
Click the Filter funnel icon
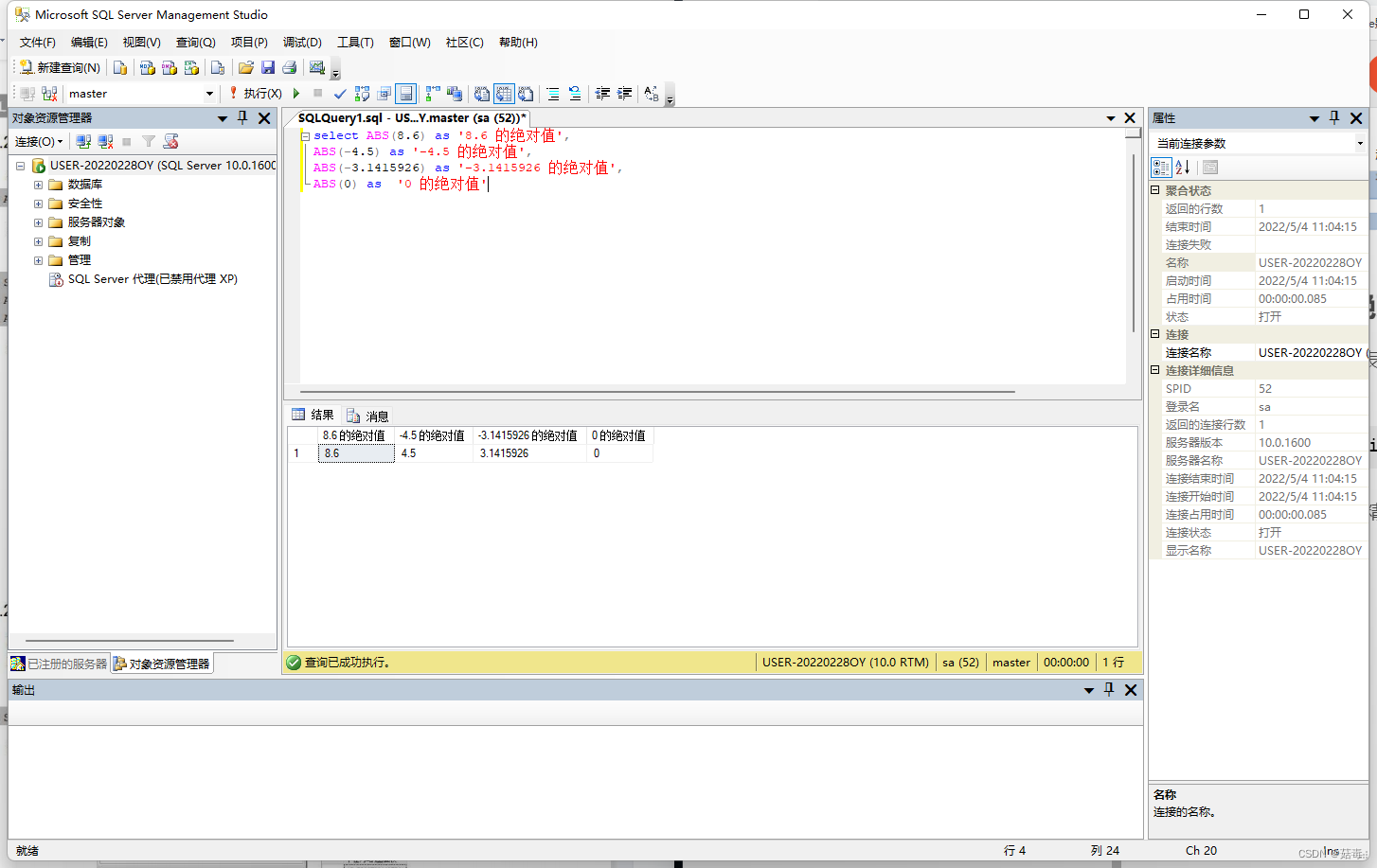click(x=149, y=141)
